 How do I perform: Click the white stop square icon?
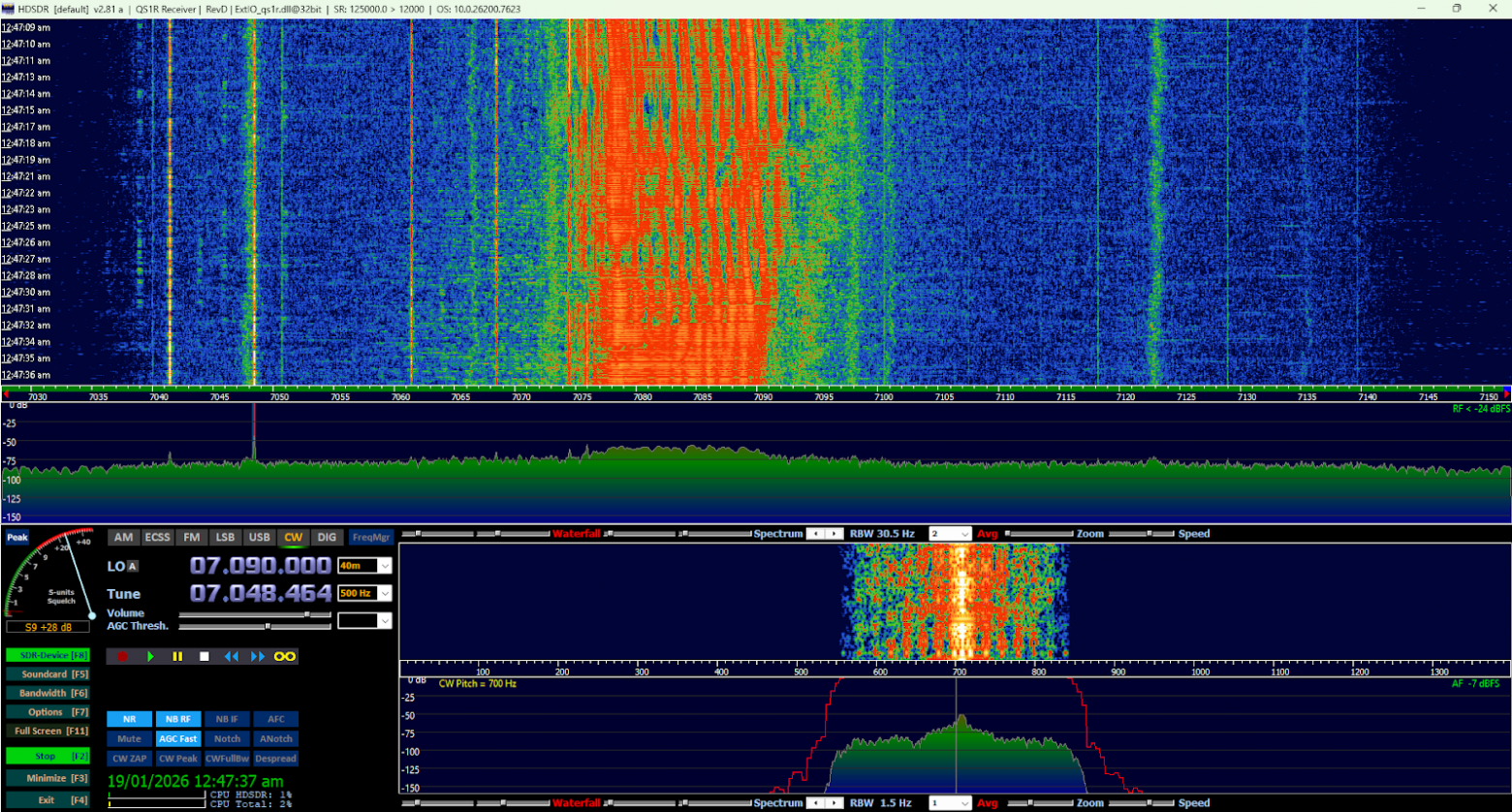[x=205, y=657]
